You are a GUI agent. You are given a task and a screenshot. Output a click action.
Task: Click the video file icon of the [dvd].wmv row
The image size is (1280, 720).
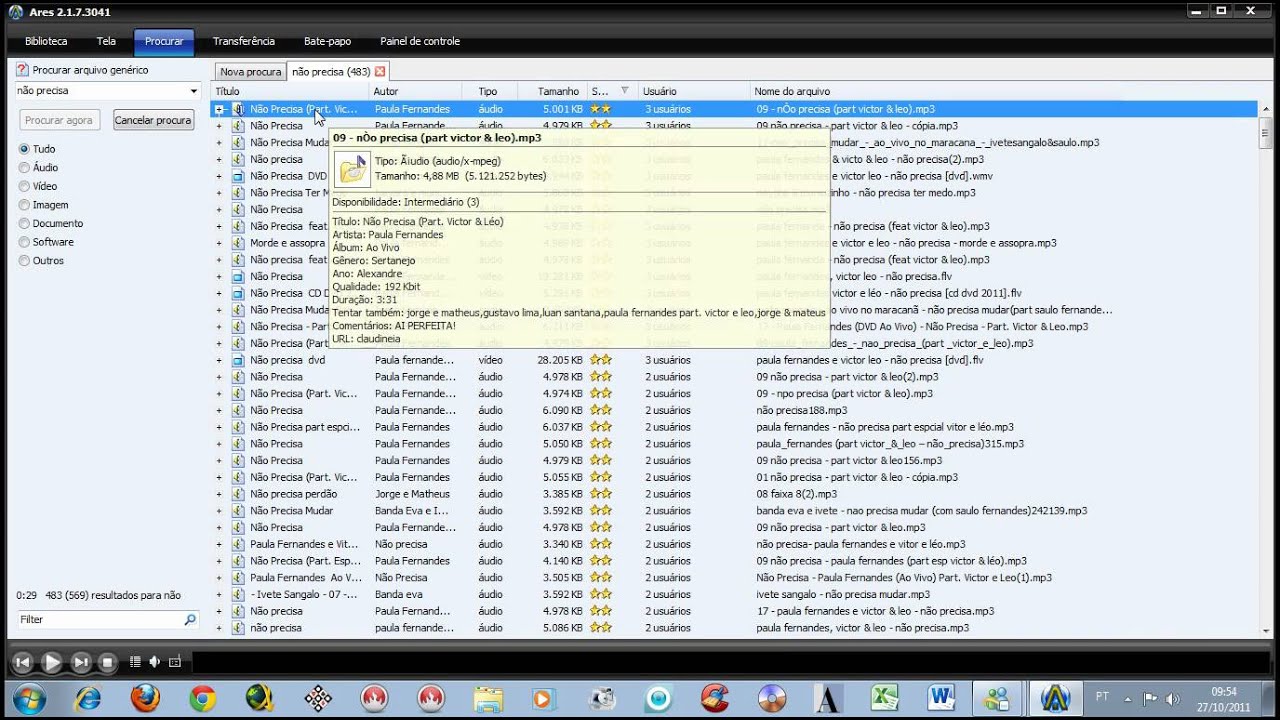238,176
